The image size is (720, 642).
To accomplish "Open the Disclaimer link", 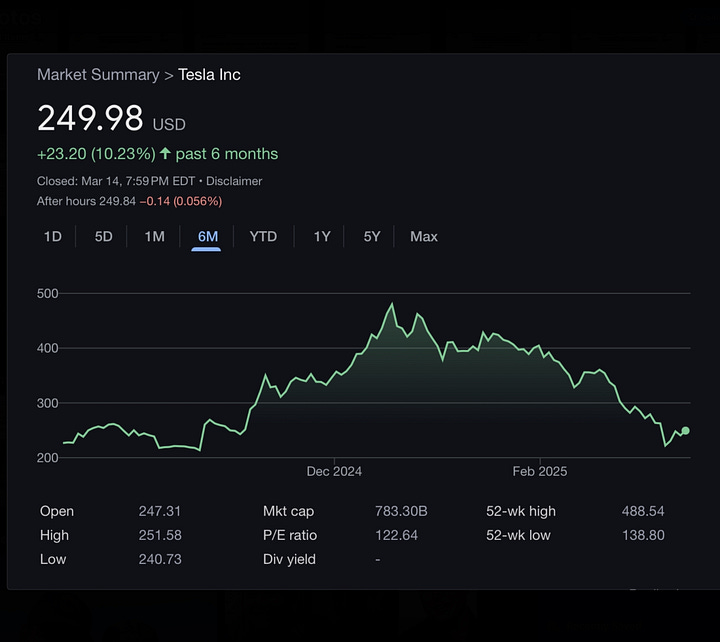I will click(234, 181).
